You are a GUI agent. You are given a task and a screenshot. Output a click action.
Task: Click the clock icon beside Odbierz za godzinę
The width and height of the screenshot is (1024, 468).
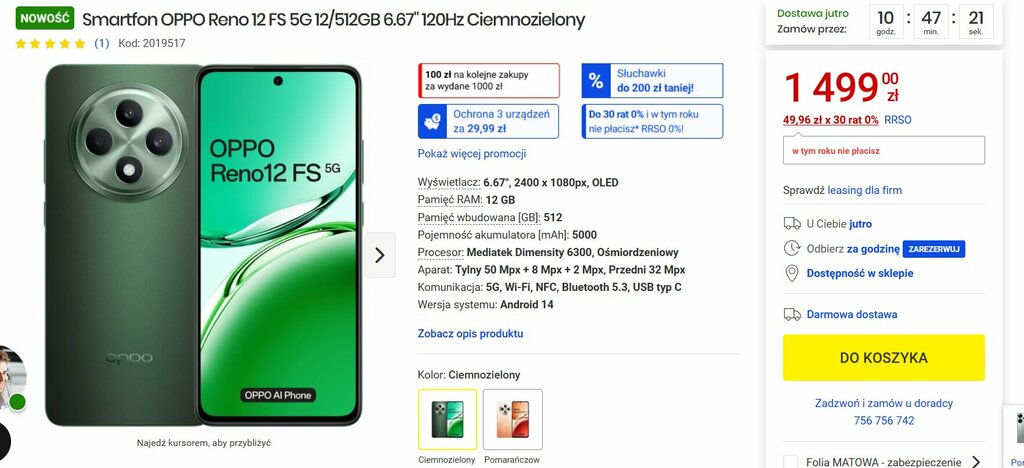(792, 248)
